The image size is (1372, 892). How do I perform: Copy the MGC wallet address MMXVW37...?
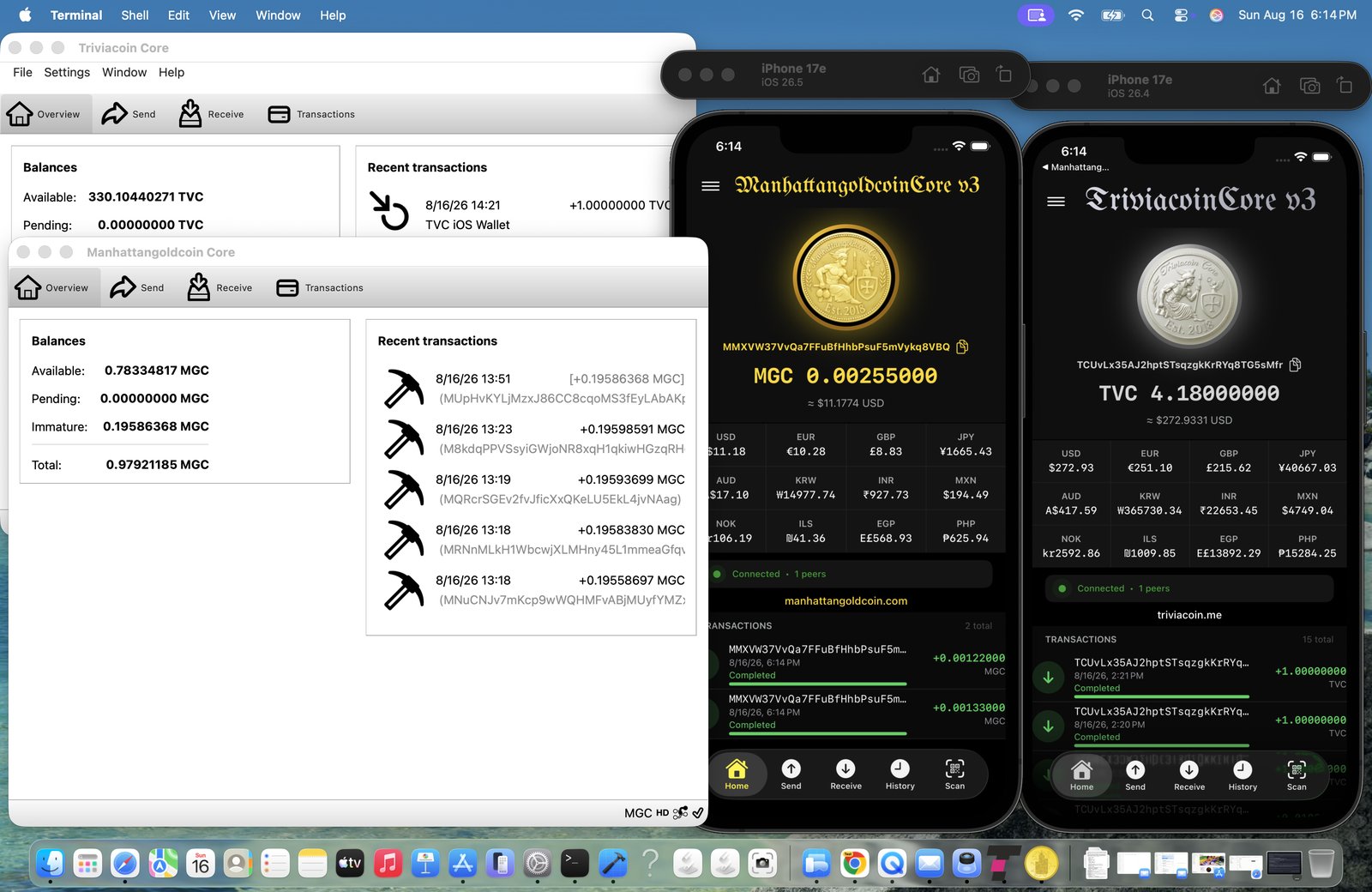pos(962,347)
